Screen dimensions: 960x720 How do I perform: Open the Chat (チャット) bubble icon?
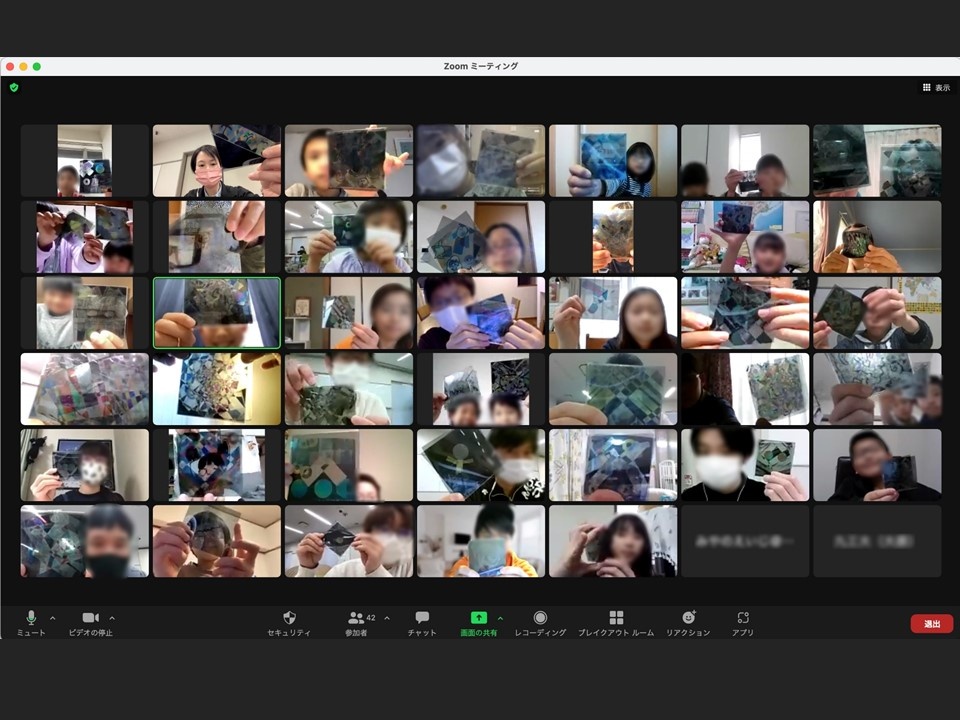click(x=422, y=618)
